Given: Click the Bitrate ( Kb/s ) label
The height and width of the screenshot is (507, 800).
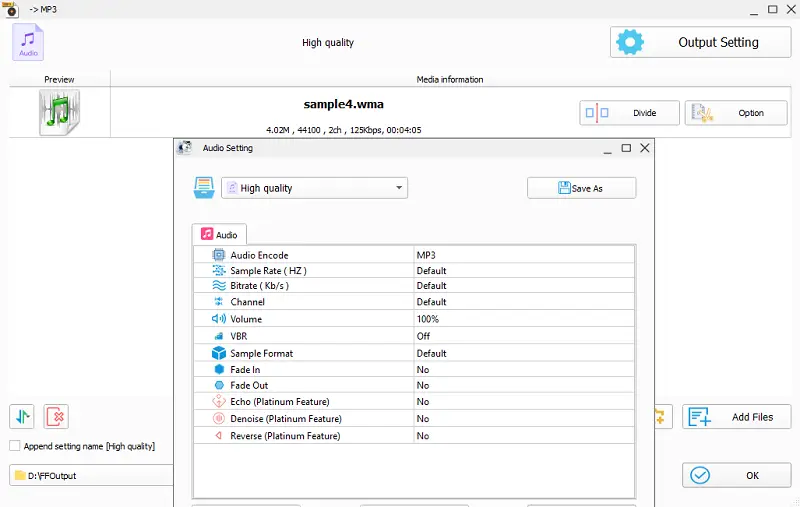Looking at the screenshot, I should click(259, 285).
